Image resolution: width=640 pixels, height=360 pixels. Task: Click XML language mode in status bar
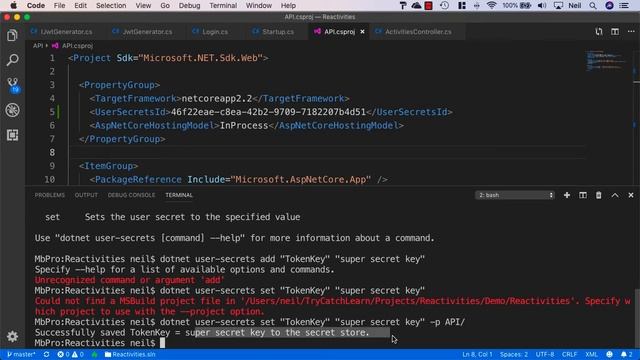[591, 354]
